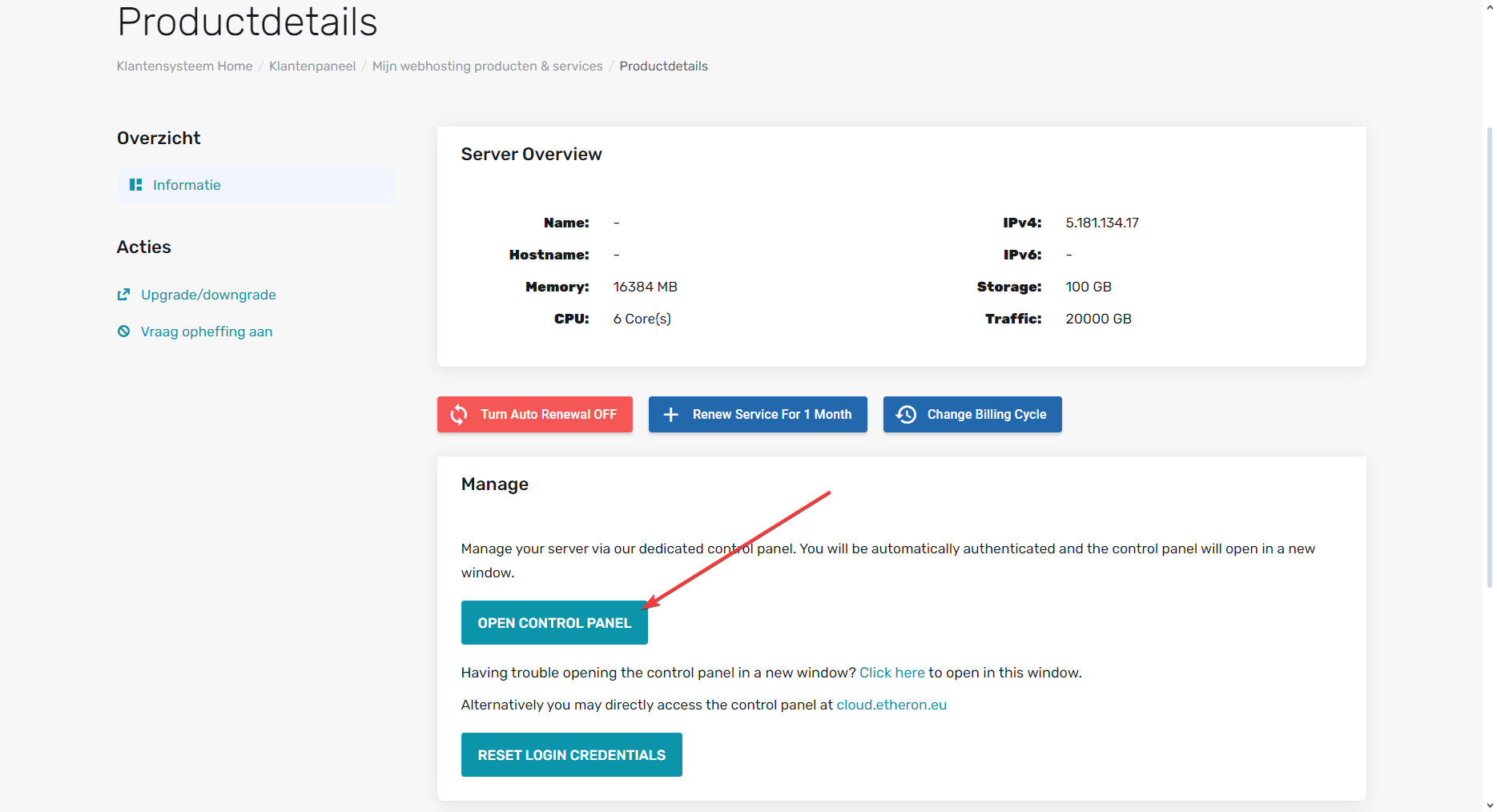This screenshot has width=1497, height=812.
Task: Click the Upgrade/downgrade external link icon
Action: [x=123, y=295]
